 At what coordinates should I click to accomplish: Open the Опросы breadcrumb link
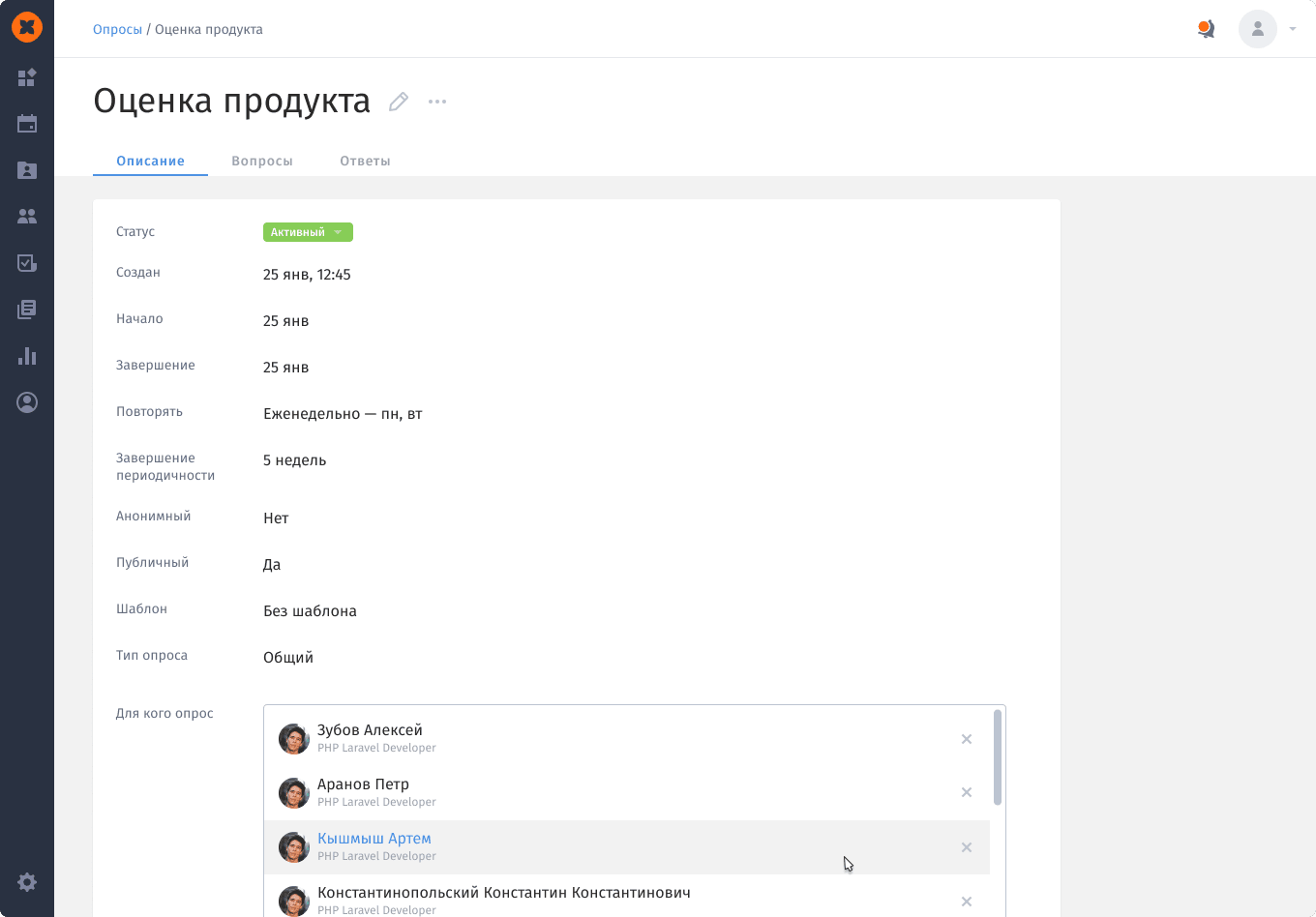click(x=117, y=29)
